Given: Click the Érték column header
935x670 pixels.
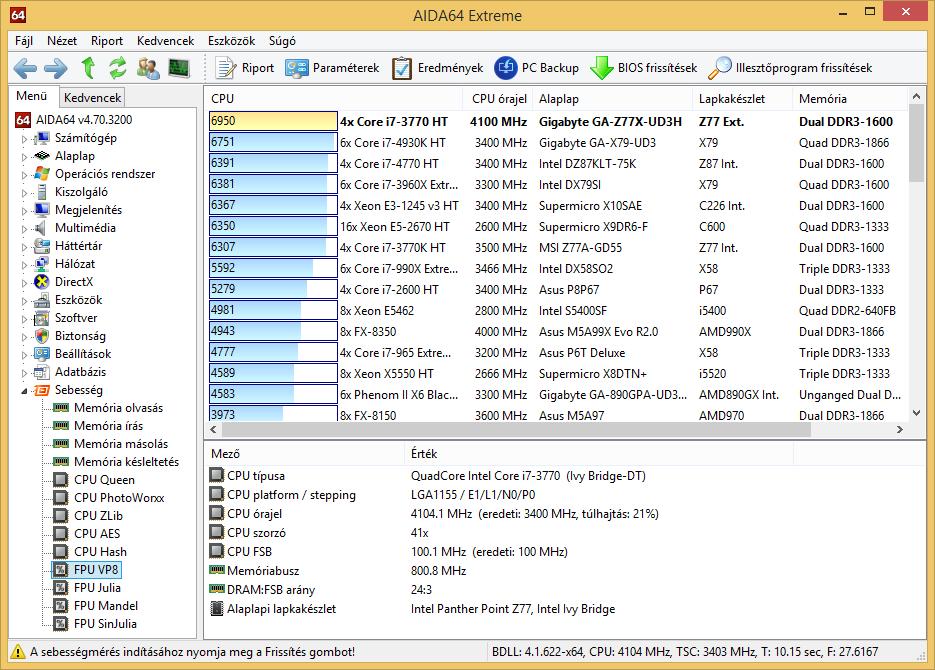Looking at the screenshot, I should point(599,454).
